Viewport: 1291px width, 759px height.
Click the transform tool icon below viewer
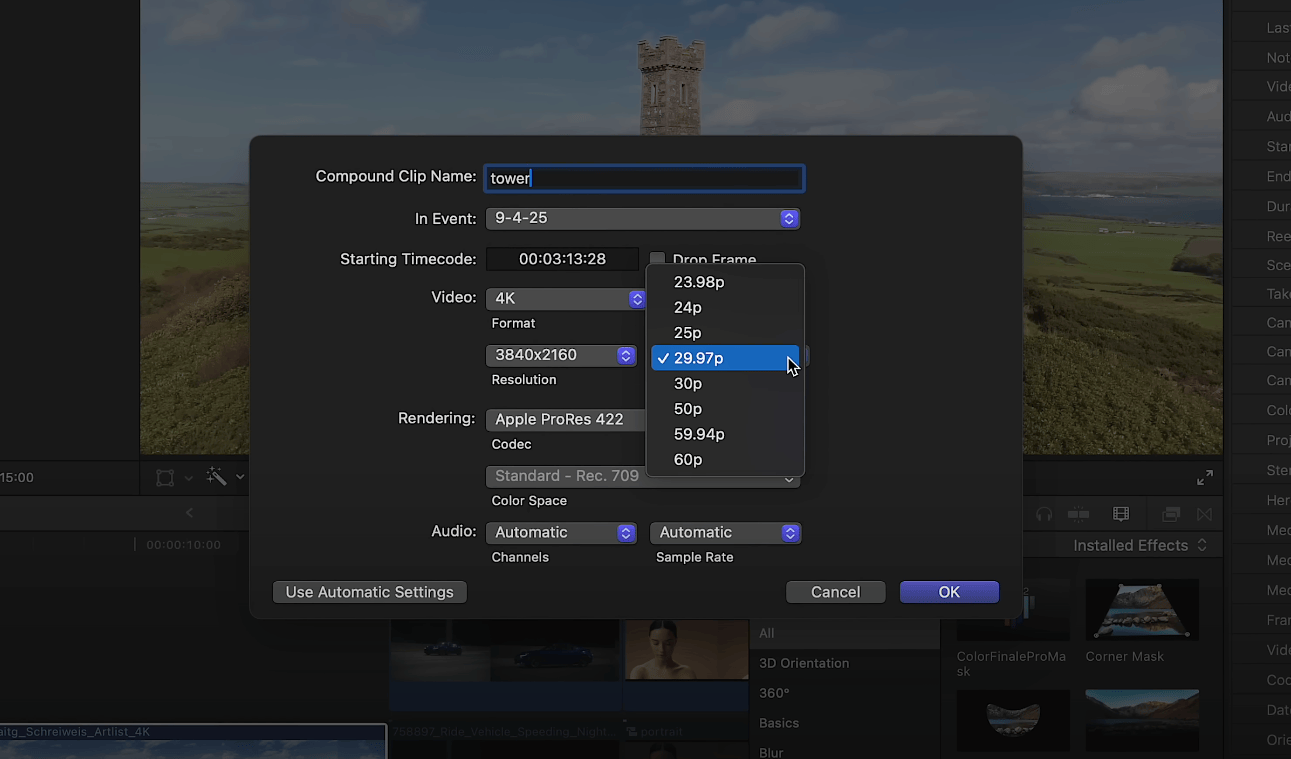(x=165, y=478)
